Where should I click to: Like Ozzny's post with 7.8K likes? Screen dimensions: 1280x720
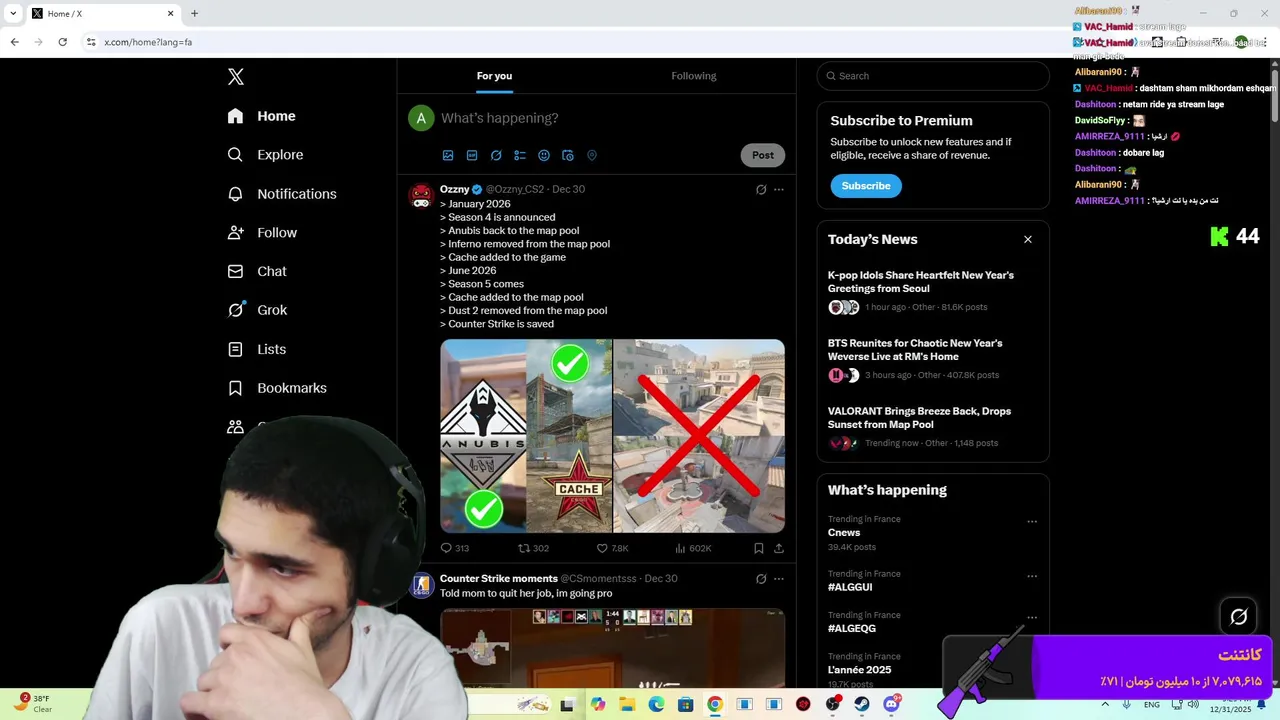point(612,548)
